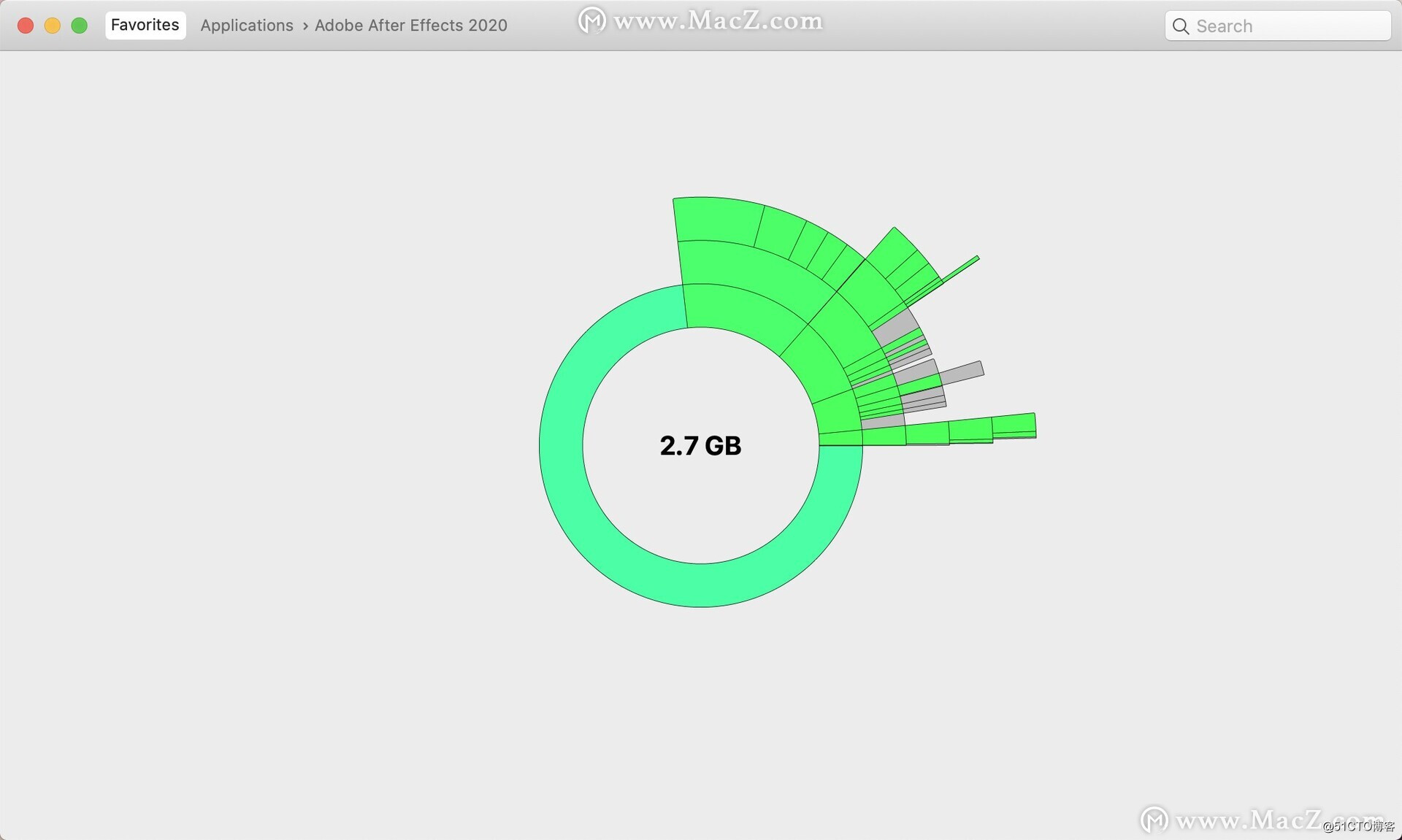Image resolution: width=1402 pixels, height=840 pixels.
Task: Select the thin green spike segment
Action: 960,269
